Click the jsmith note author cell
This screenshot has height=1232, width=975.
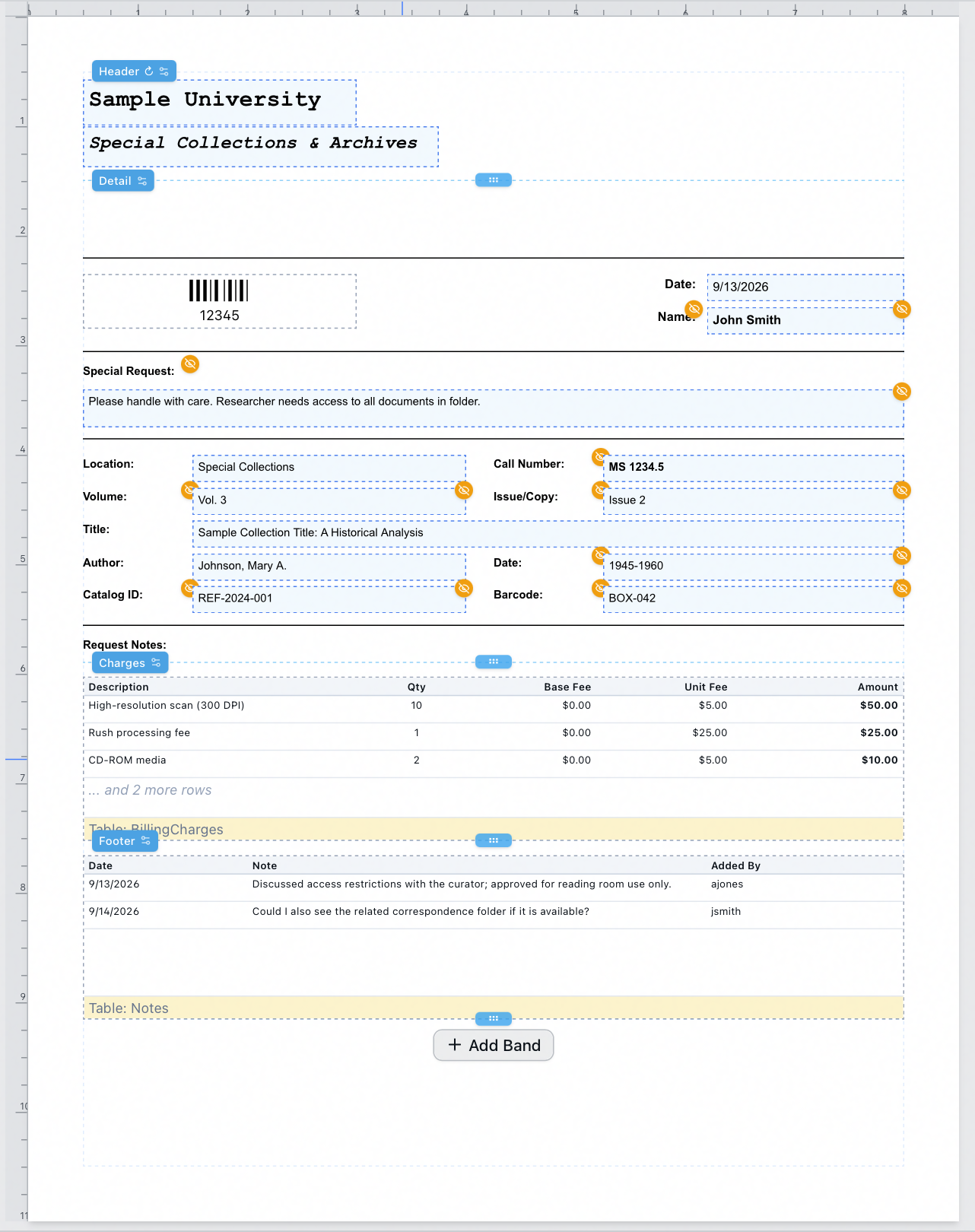coord(726,912)
